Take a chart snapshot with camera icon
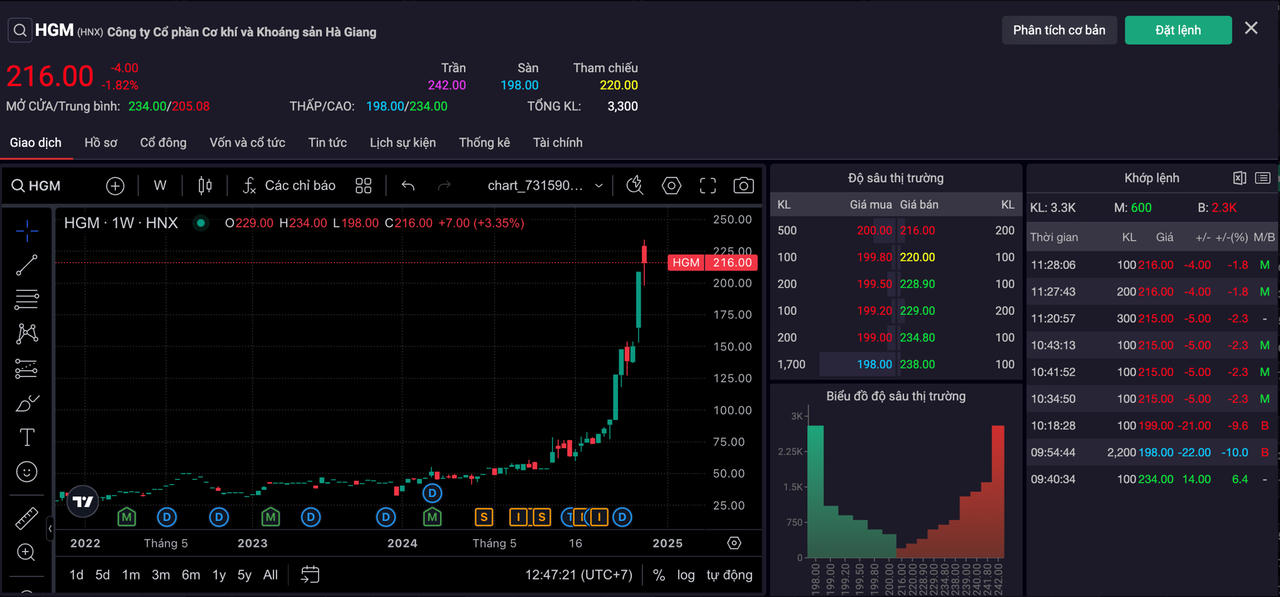Screen dimensions: 1280x597 pyautogui.click(x=743, y=186)
